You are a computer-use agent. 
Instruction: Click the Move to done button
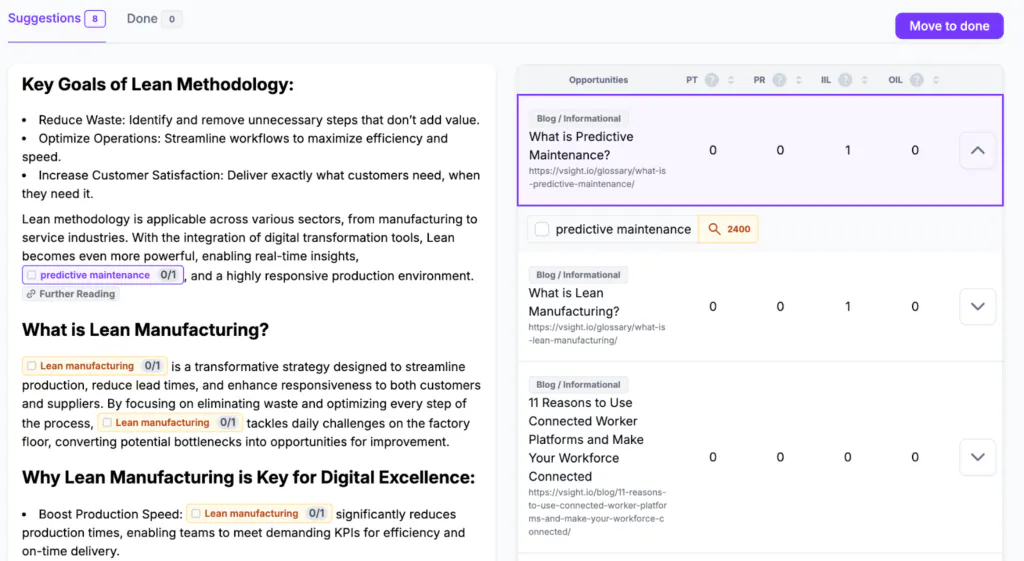tap(949, 26)
